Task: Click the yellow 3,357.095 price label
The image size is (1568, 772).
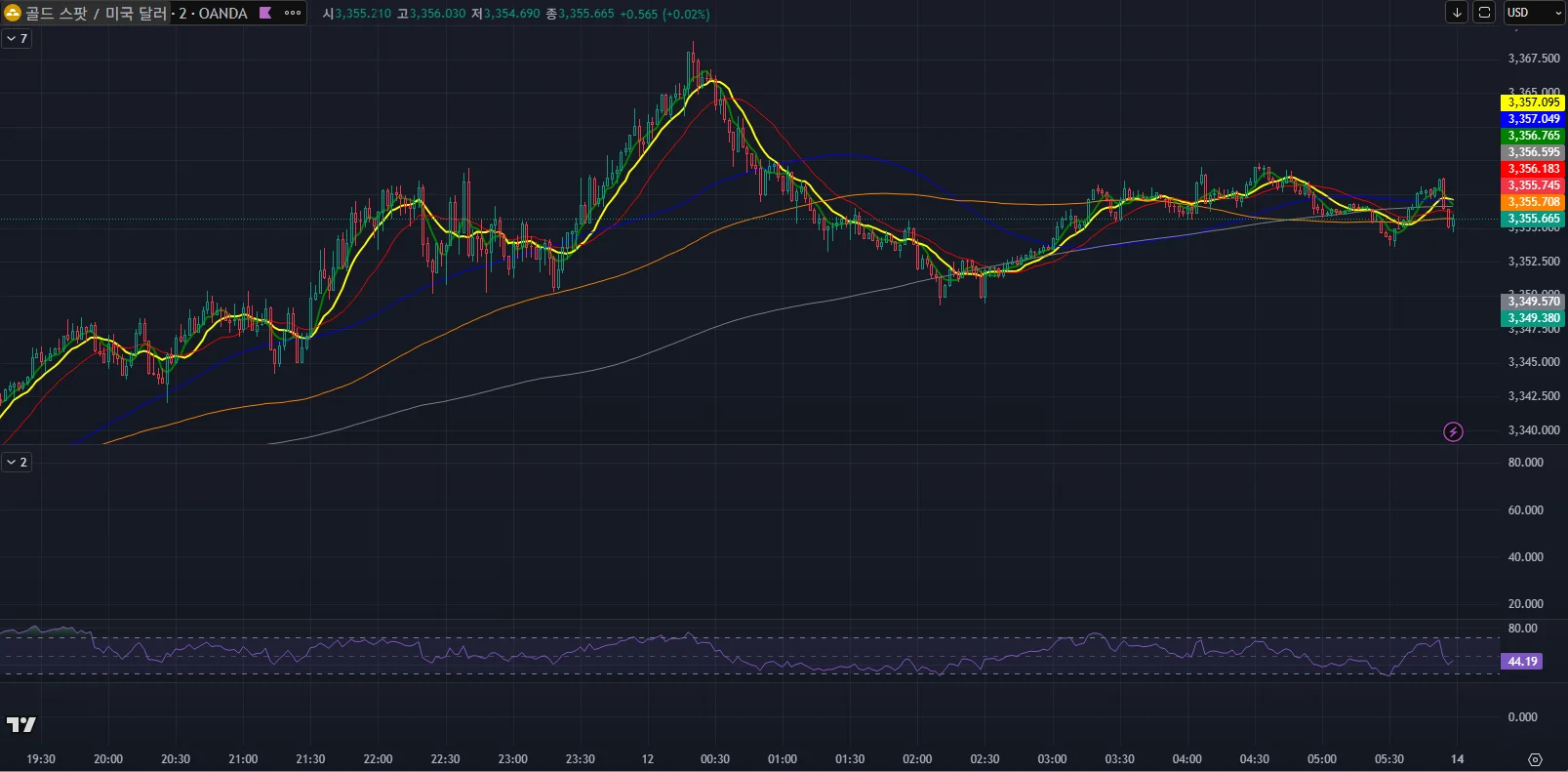Action: coord(1532,102)
